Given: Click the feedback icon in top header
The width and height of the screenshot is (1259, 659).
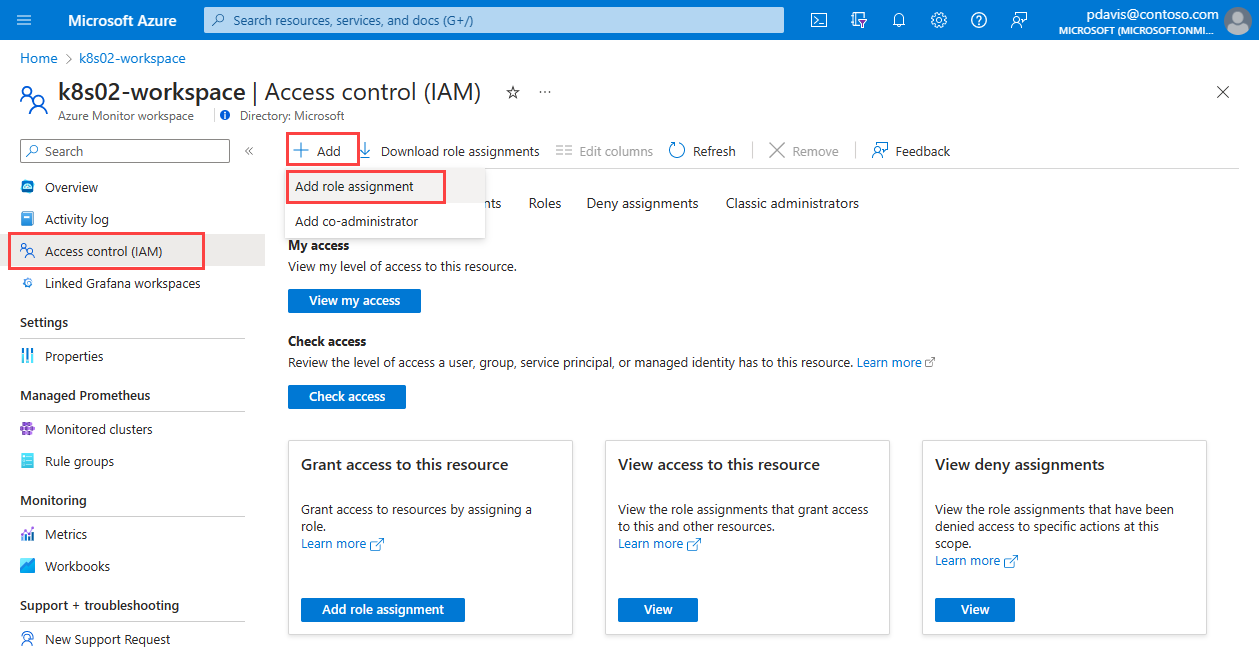Looking at the screenshot, I should [1018, 20].
